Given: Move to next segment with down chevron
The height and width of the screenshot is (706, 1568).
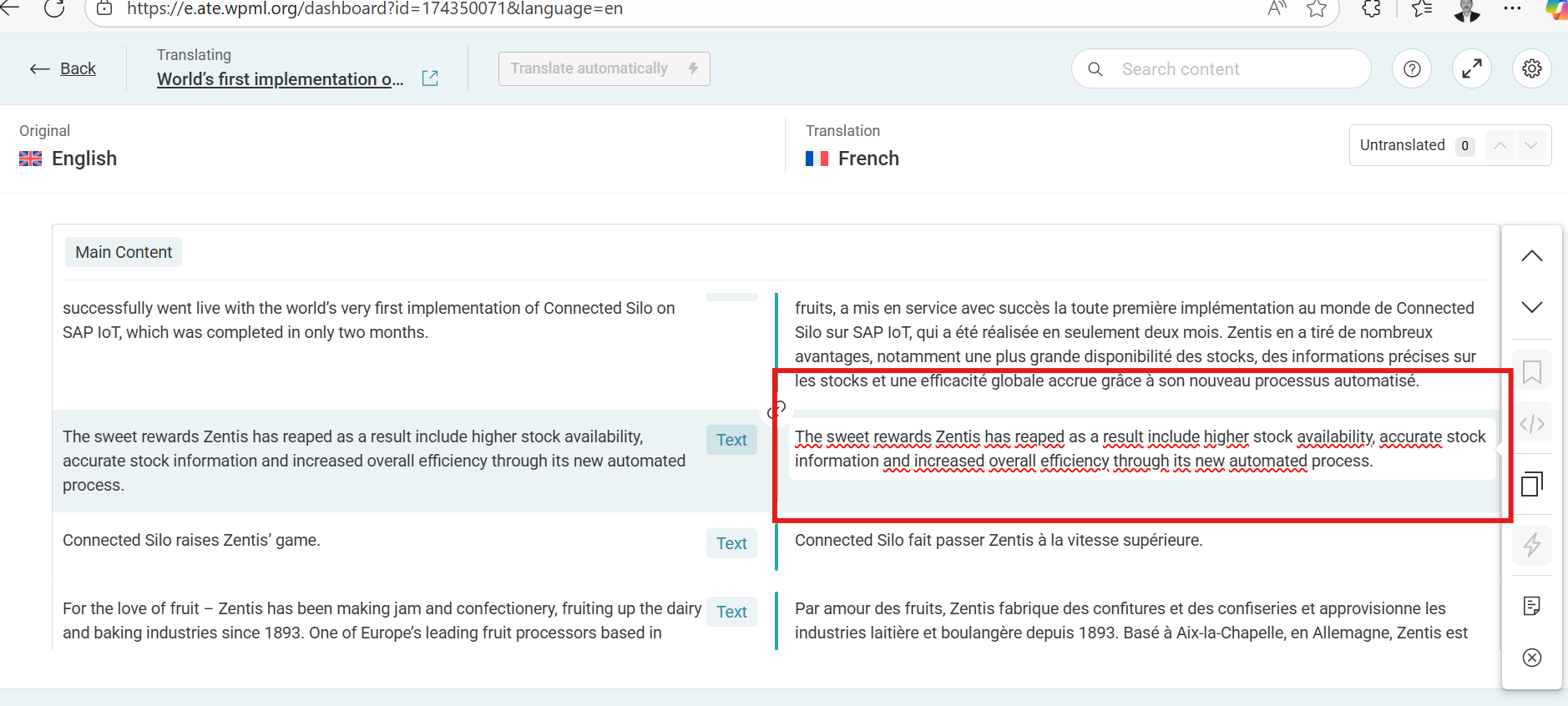Looking at the screenshot, I should coord(1532,307).
